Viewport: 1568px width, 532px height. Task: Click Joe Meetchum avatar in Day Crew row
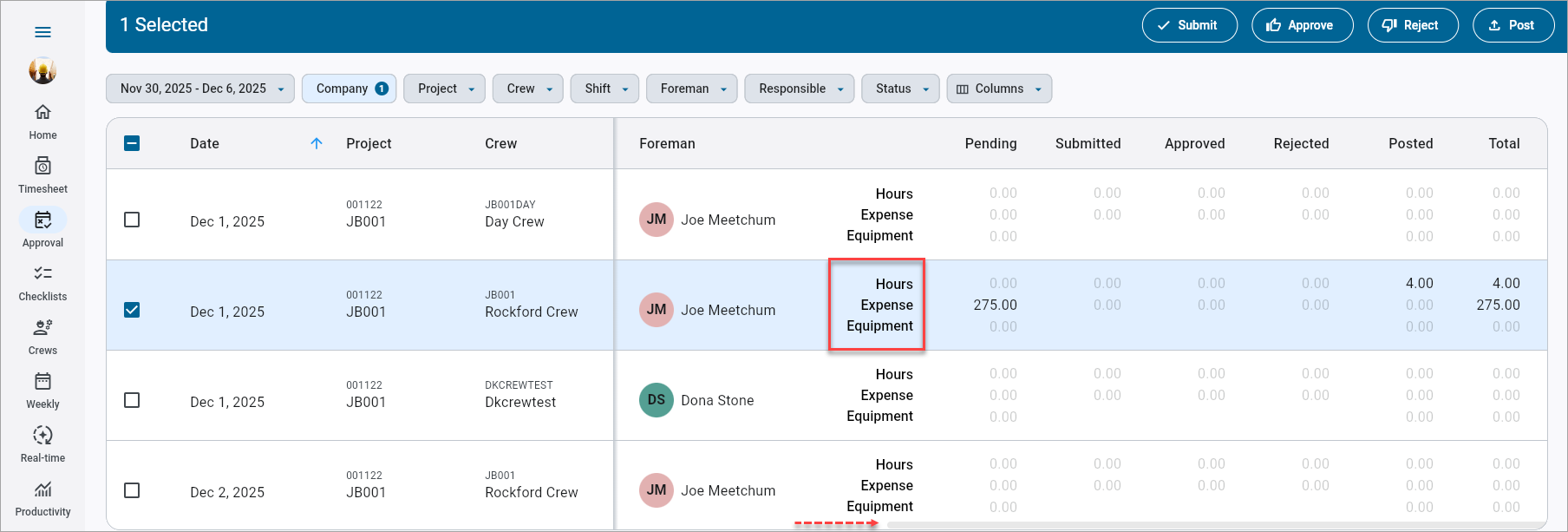point(657,220)
